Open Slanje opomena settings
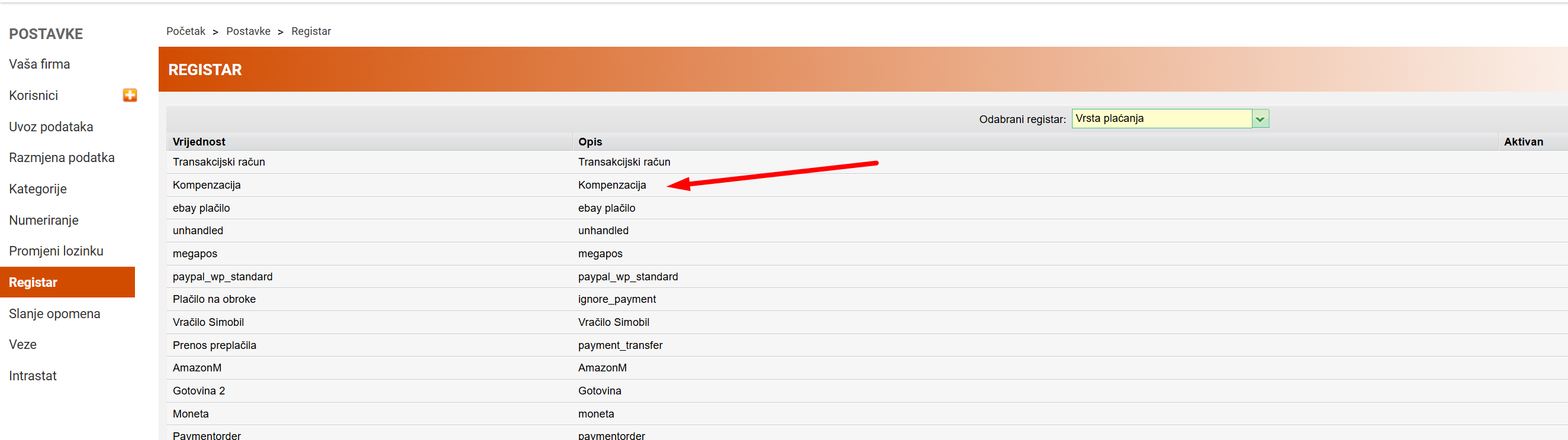The height and width of the screenshot is (440, 1568). (55, 313)
